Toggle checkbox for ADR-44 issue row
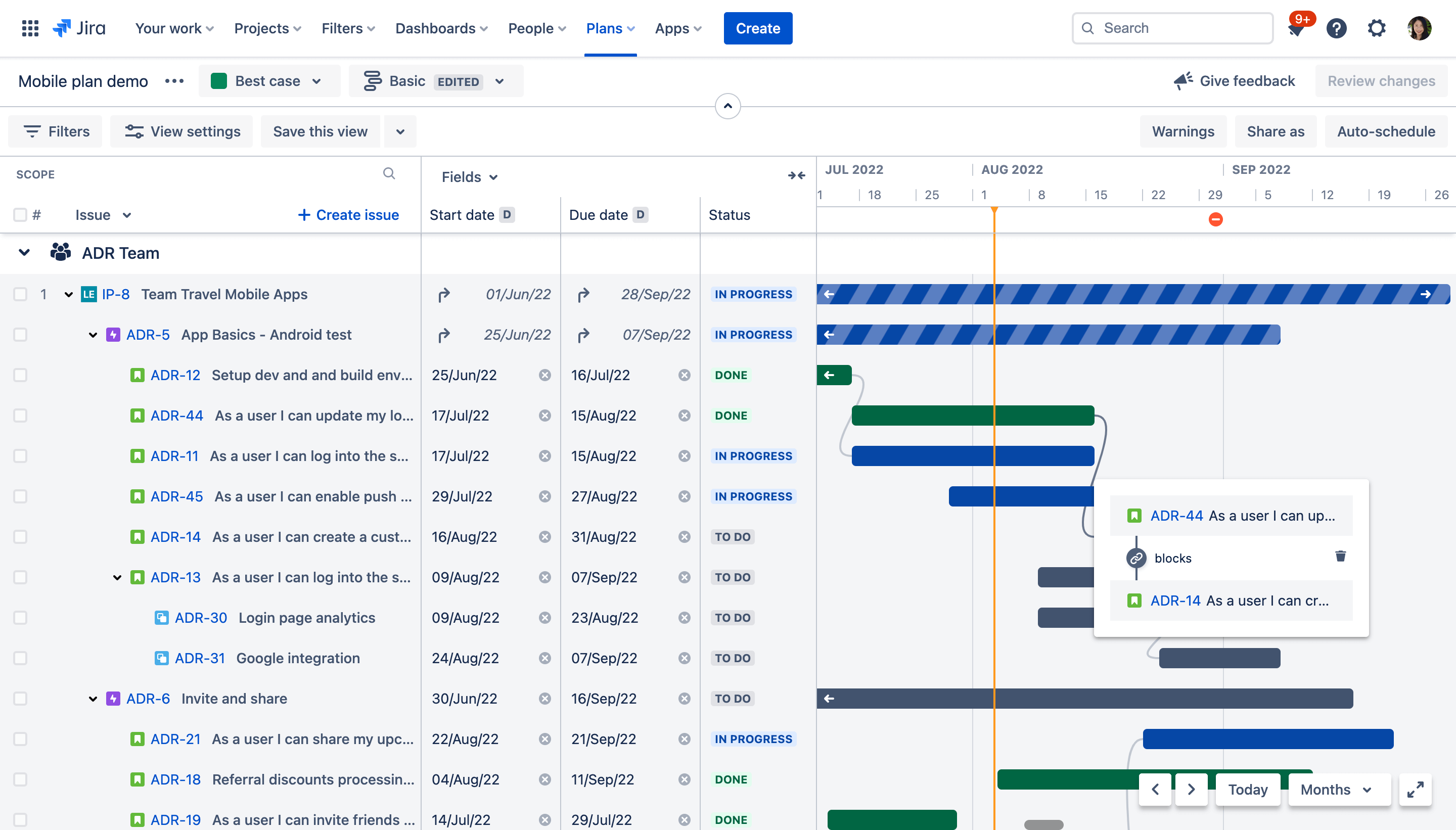This screenshot has height=830, width=1456. [20, 415]
